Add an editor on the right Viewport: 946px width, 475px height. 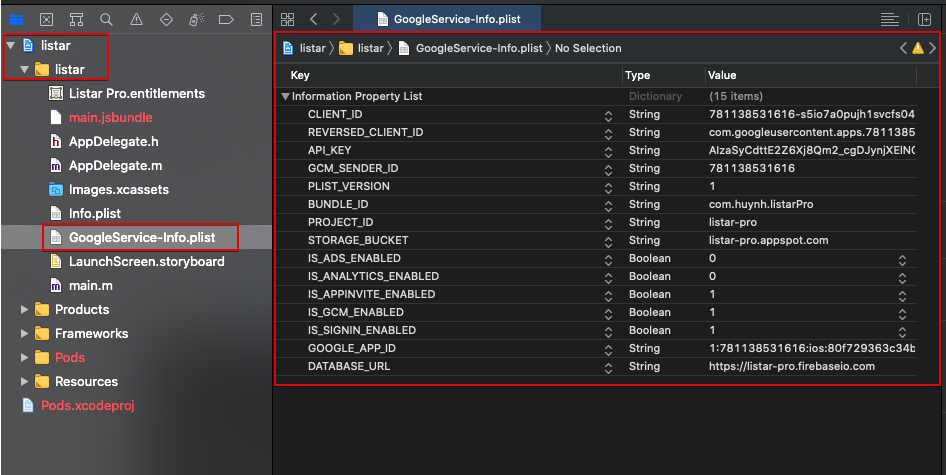(x=924, y=19)
